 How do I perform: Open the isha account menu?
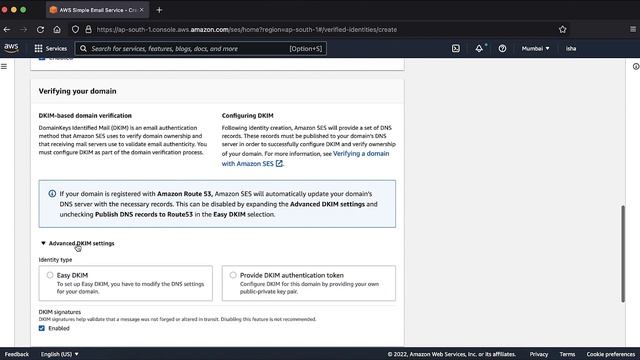pos(571,49)
